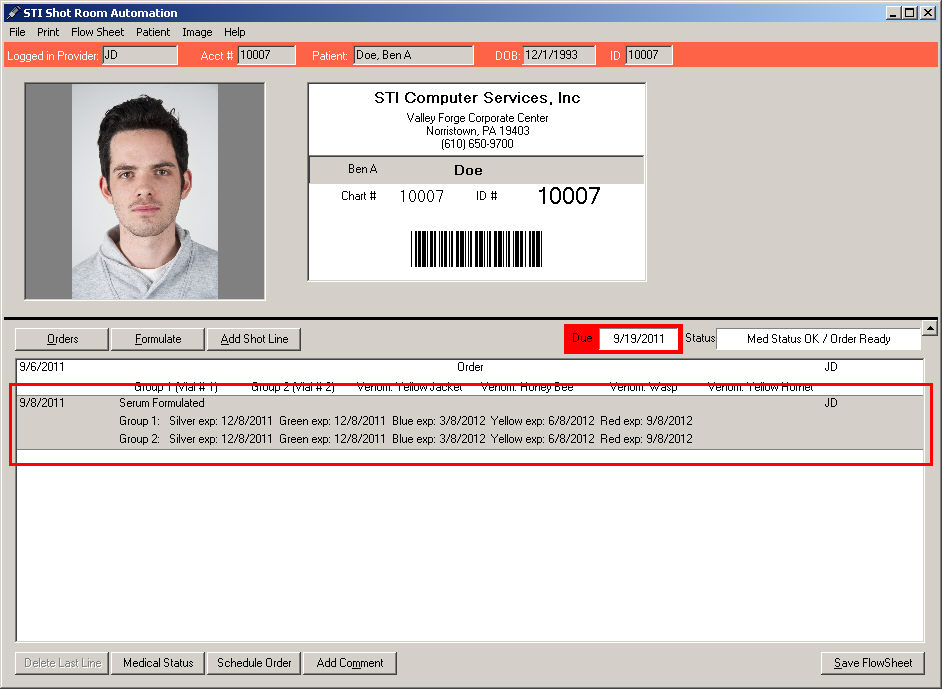Viewport: 942px width, 689px height.
Task: Open the File menu
Action: point(17,32)
